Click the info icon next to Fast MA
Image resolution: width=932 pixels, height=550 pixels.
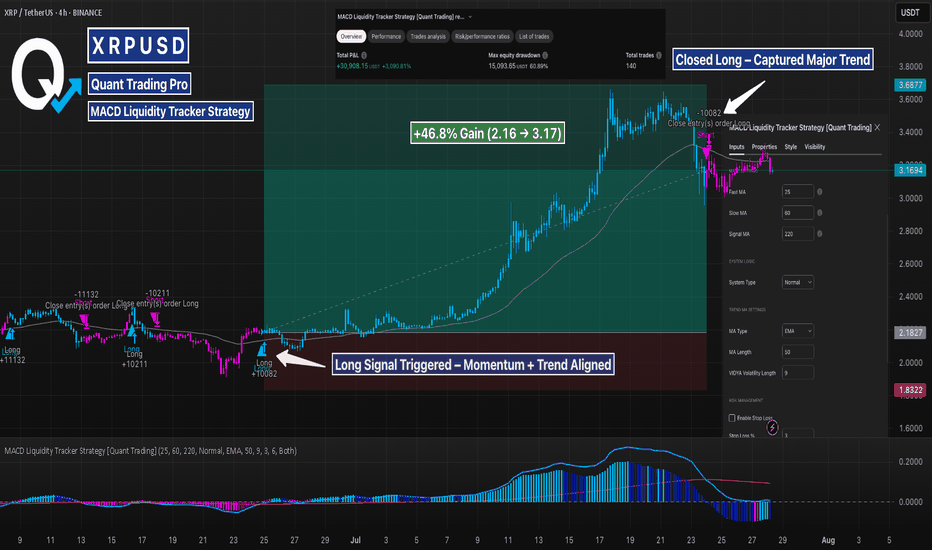pyautogui.click(x=820, y=192)
